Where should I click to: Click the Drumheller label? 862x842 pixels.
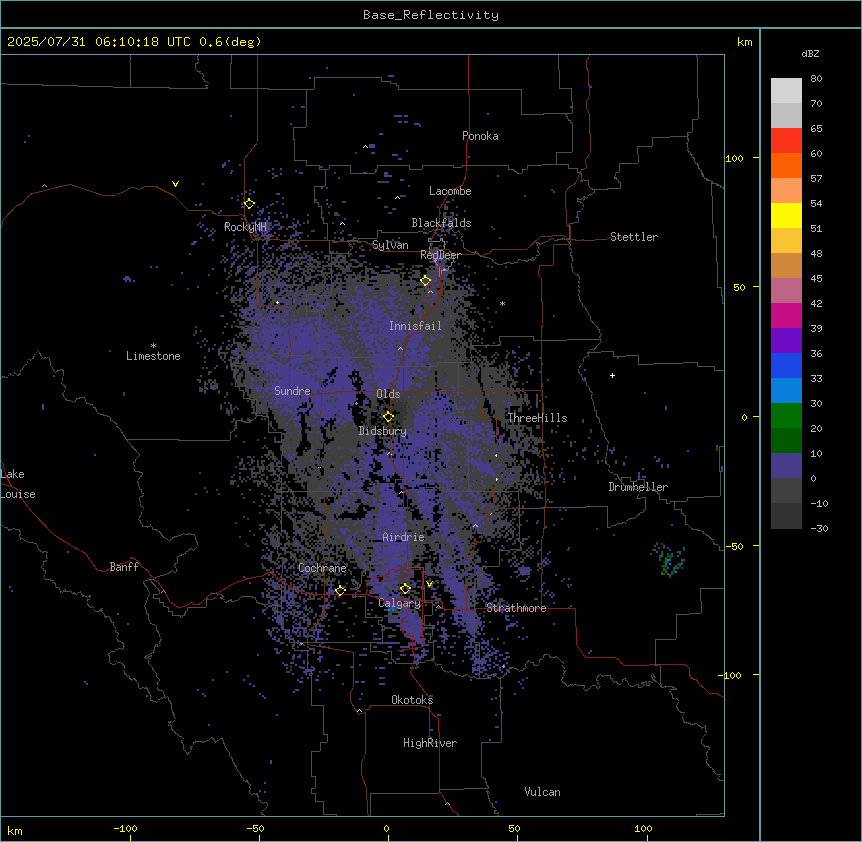[x=638, y=487]
